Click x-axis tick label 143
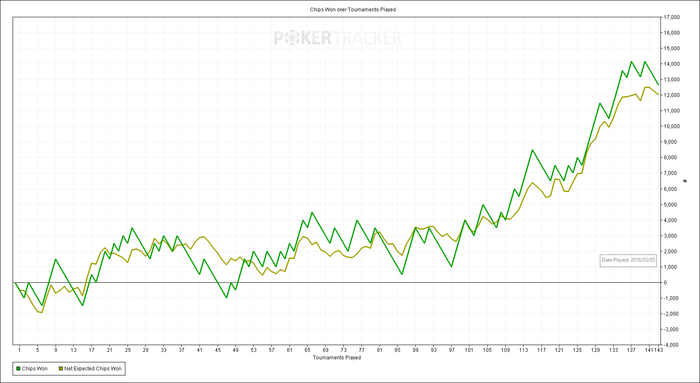Image resolution: width=700 pixels, height=383 pixels. (x=658, y=350)
